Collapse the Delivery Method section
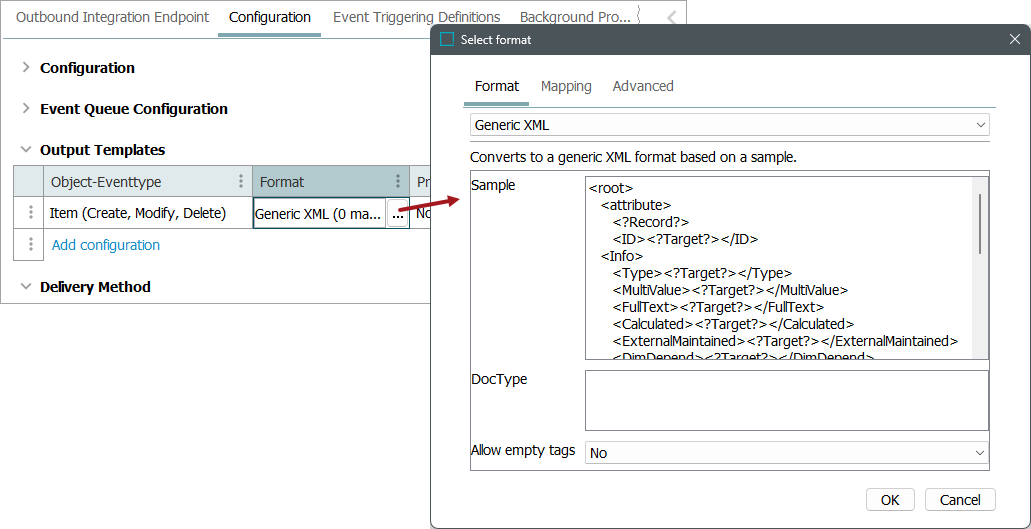Viewport: 1031px width, 529px height. pos(26,287)
